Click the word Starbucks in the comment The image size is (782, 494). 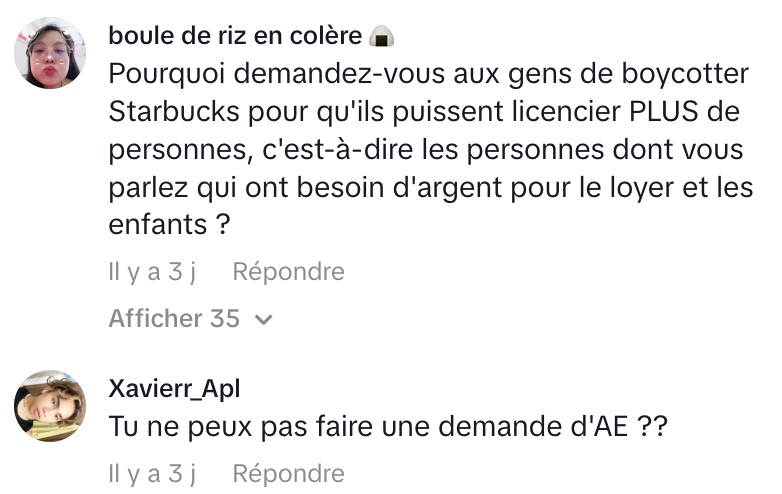click(x=174, y=111)
